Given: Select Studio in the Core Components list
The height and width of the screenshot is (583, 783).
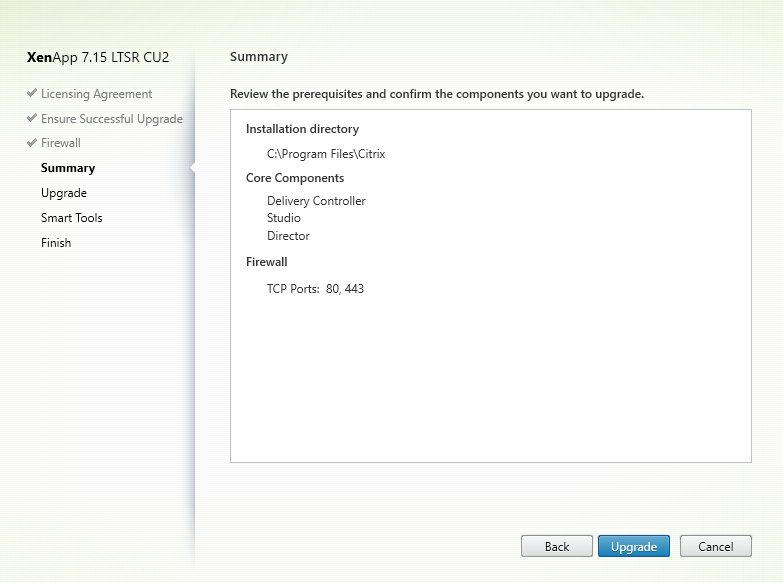Looking at the screenshot, I should pyautogui.click(x=284, y=218).
